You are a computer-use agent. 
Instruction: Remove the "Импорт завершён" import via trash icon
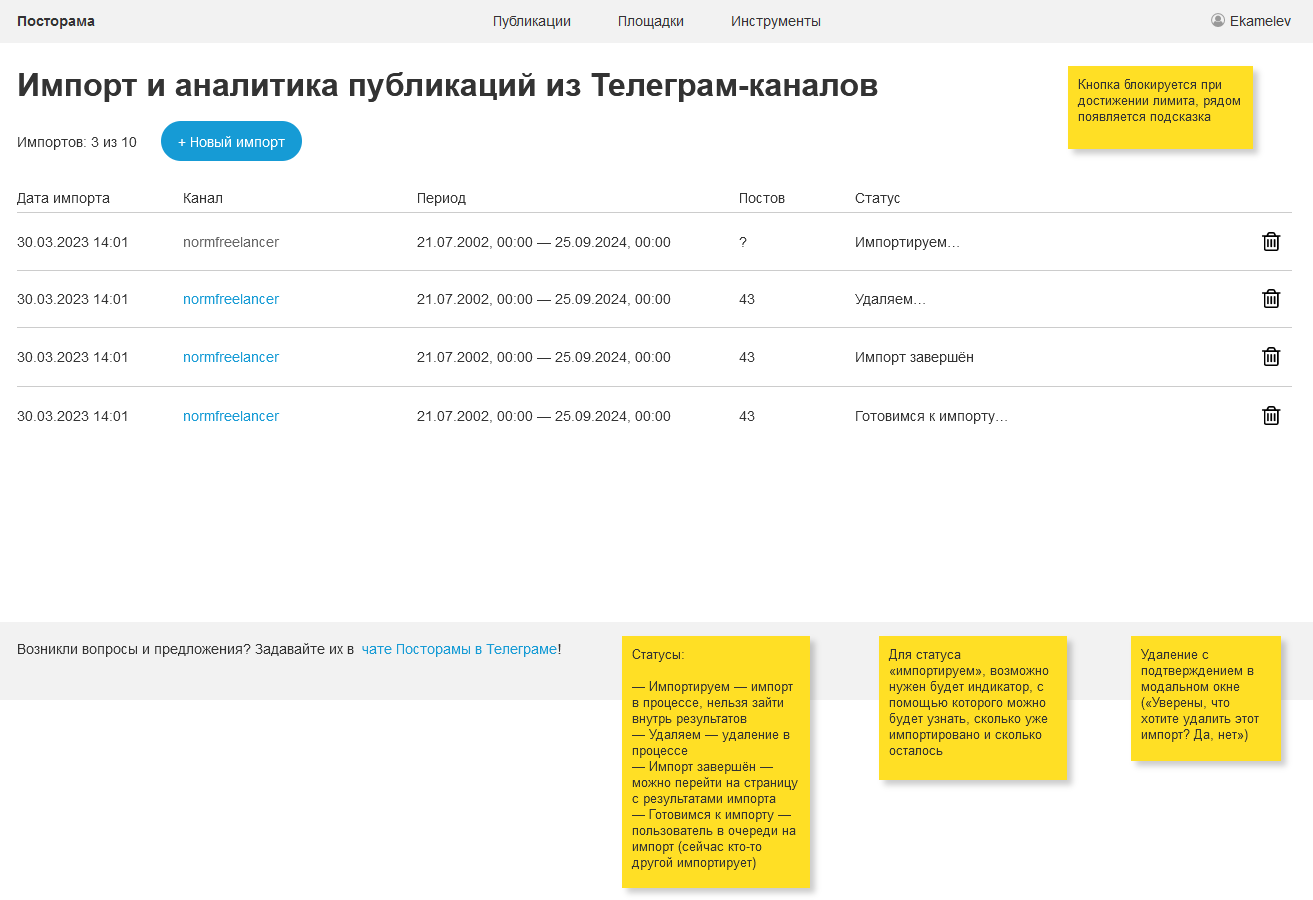(x=1271, y=356)
